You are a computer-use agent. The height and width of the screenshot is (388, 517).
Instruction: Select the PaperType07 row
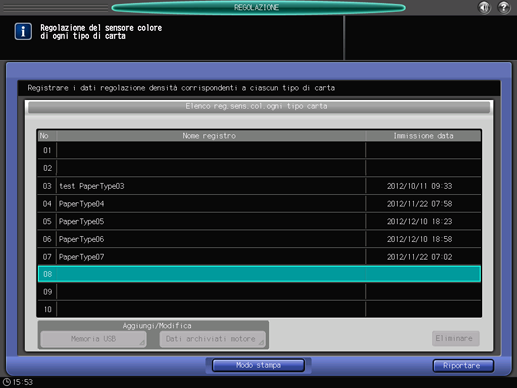pos(259,257)
